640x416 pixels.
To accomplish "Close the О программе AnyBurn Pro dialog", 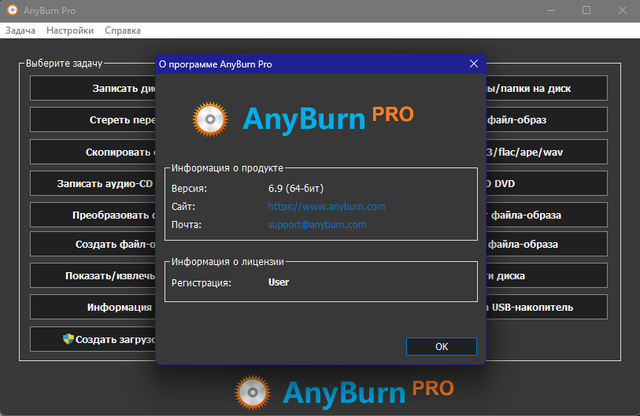I will point(473,64).
